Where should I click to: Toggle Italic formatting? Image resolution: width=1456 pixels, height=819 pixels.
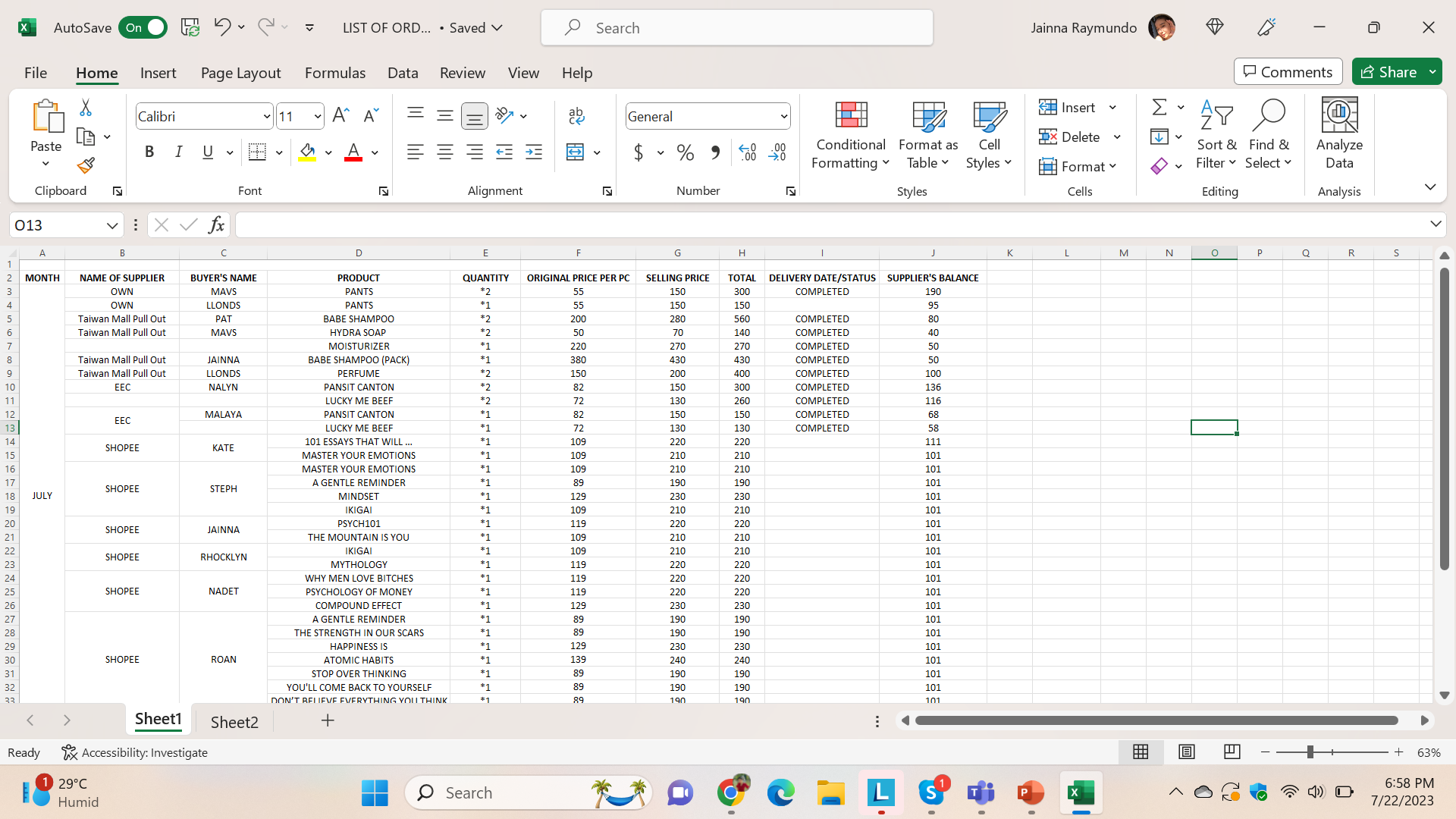(x=179, y=152)
